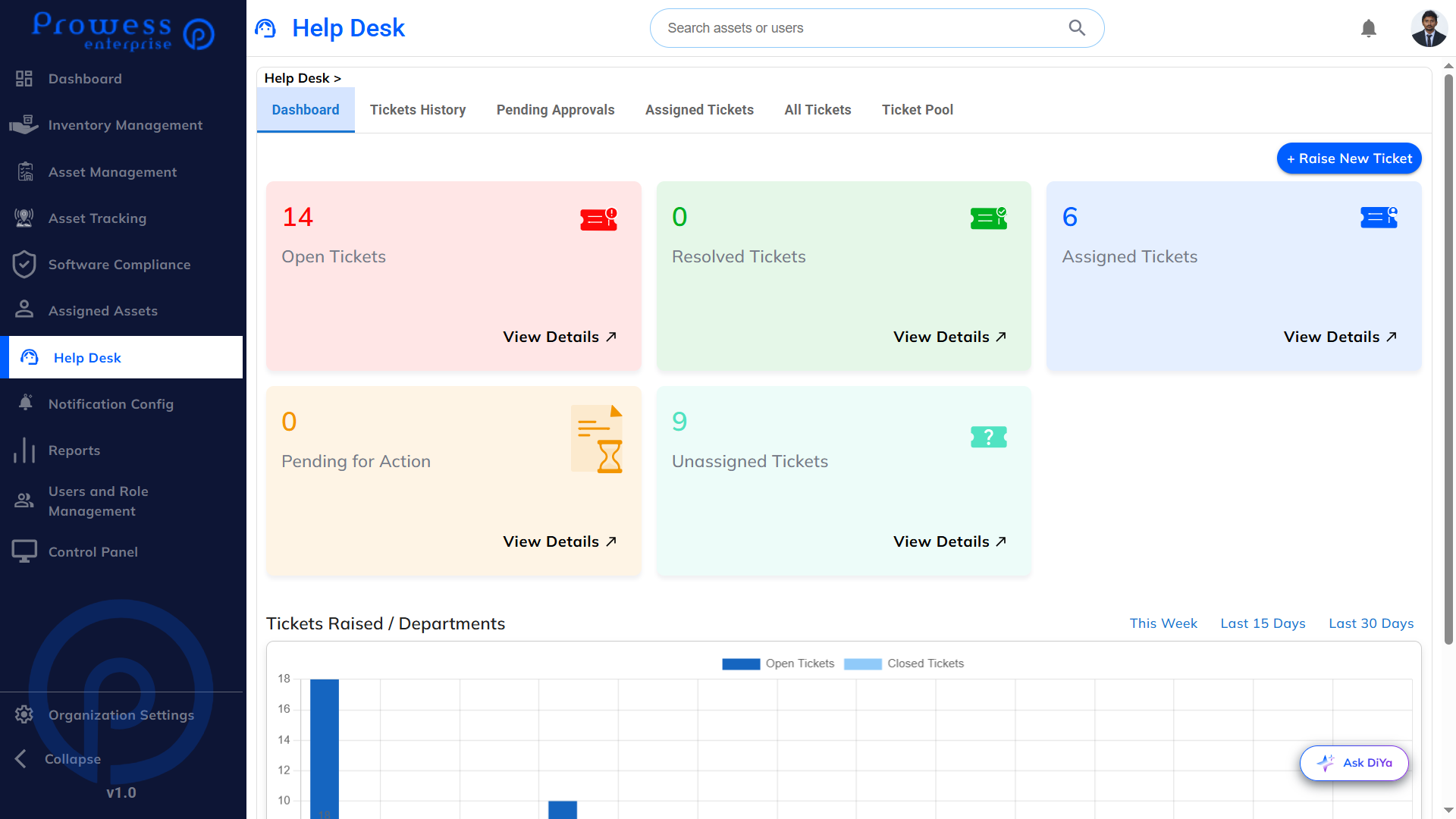Open the Dashboard sidebar icon
Viewport: 1456px width, 819px height.
click(24, 79)
